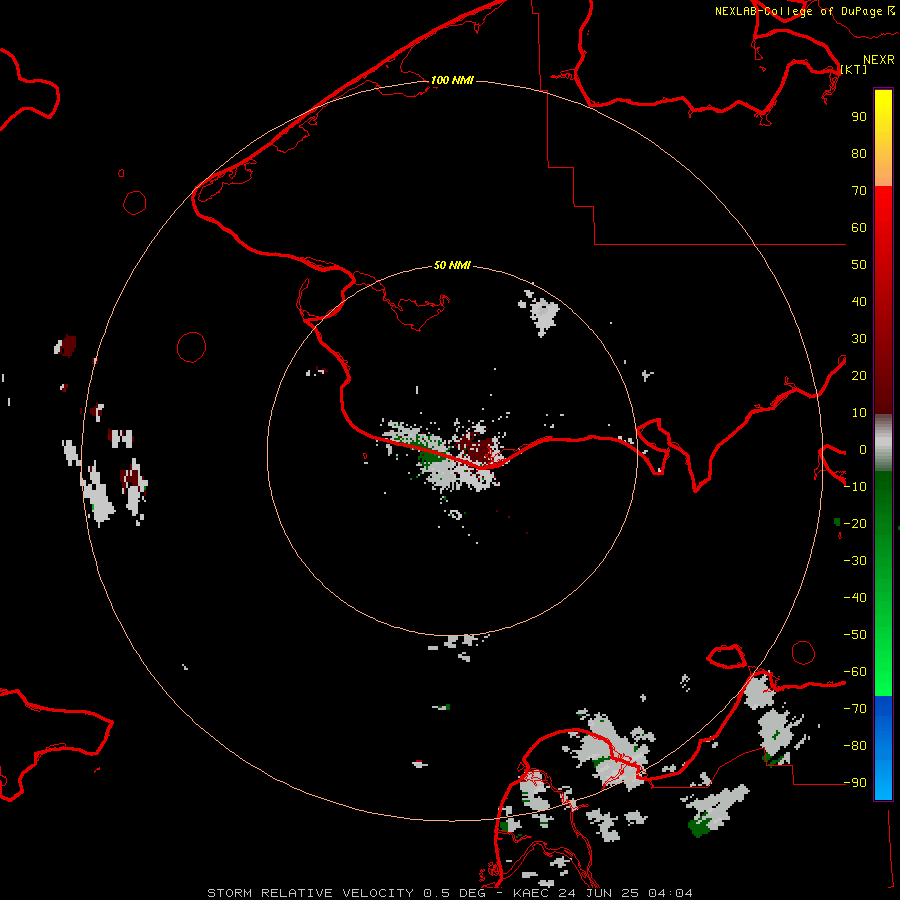
Task: Click the Storm Relative Velocity caption at the bottom
Action: coord(449,893)
